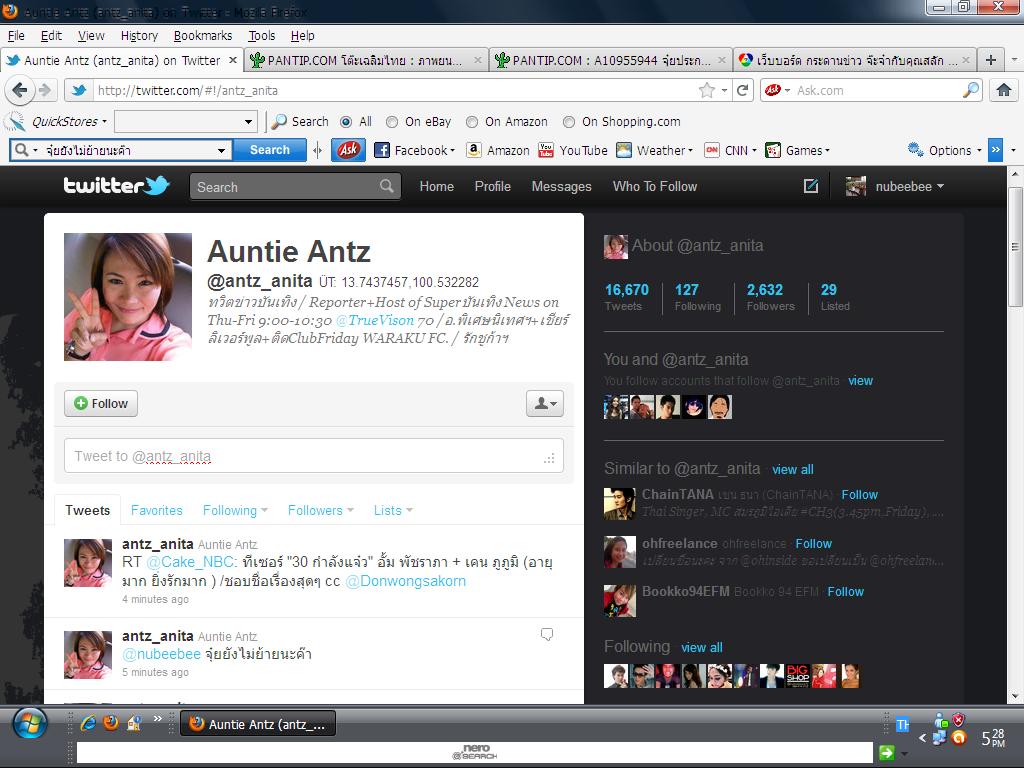
Task: Close the first PANTIP.COM tab
Action: pos(478,60)
